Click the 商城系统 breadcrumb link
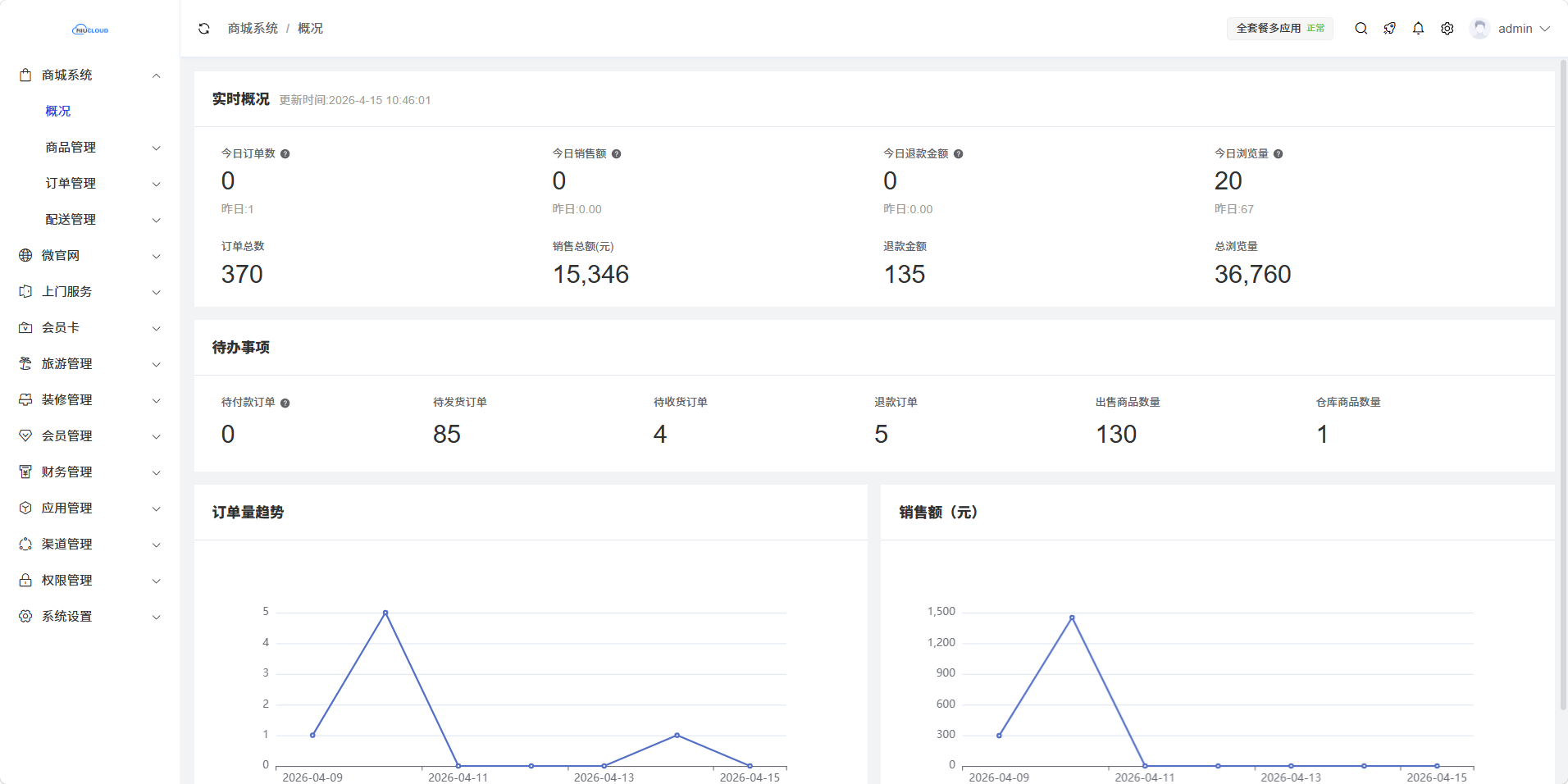 click(253, 29)
